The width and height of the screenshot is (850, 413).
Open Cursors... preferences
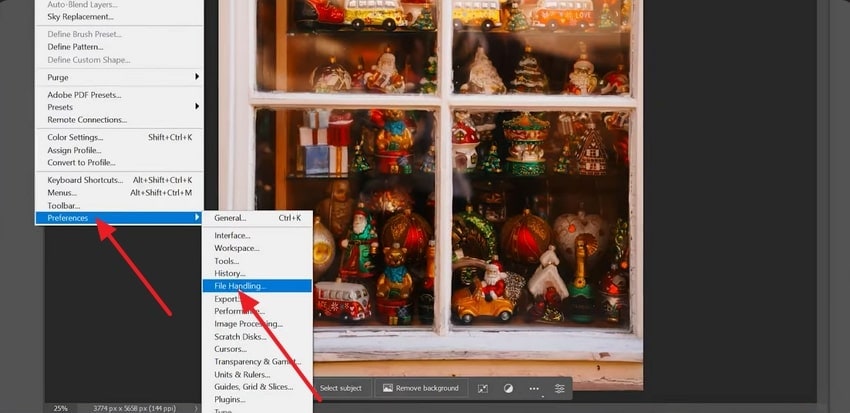[257, 349]
